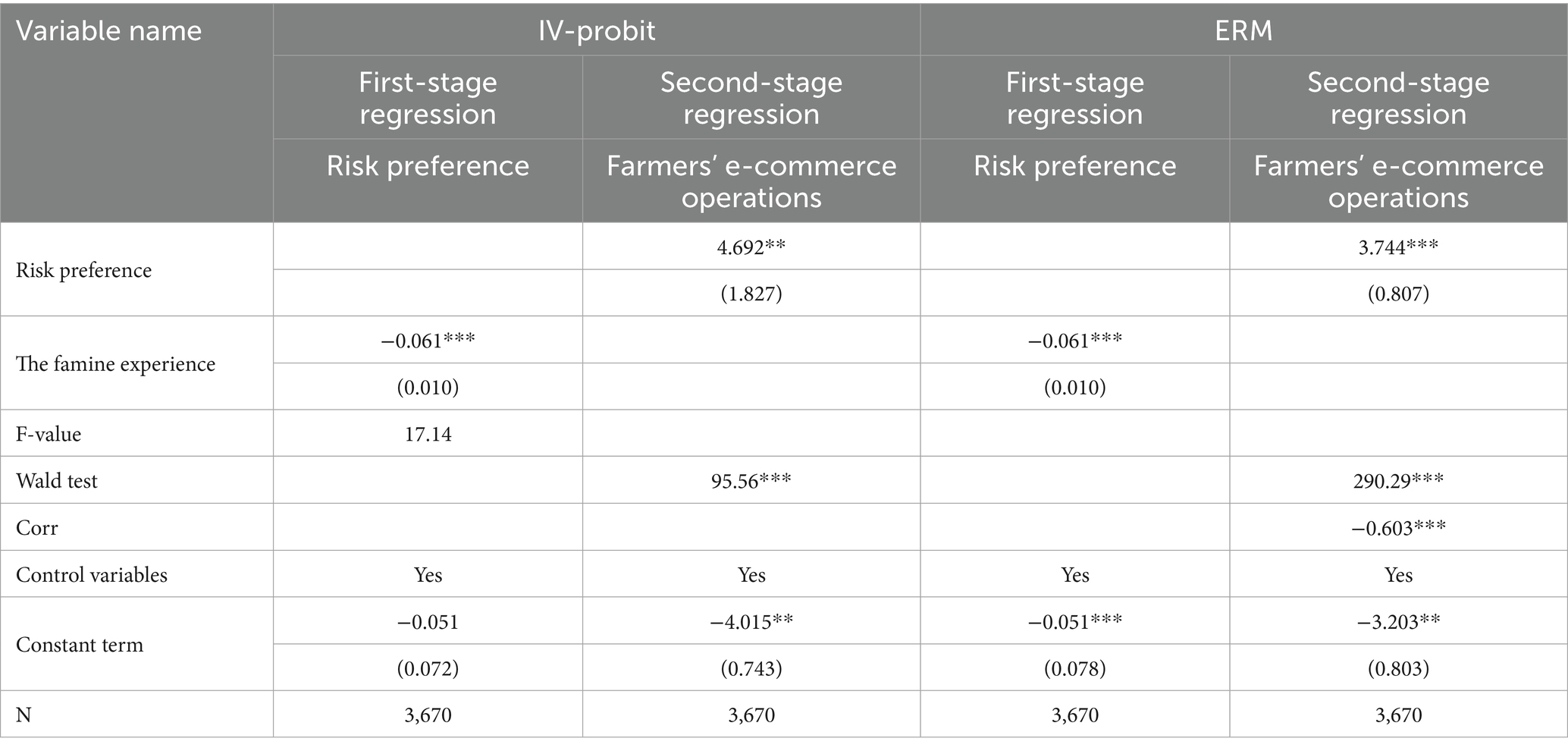Select the "IV-probit" column group header
The image size is (1568, 751).
[597, 30]
